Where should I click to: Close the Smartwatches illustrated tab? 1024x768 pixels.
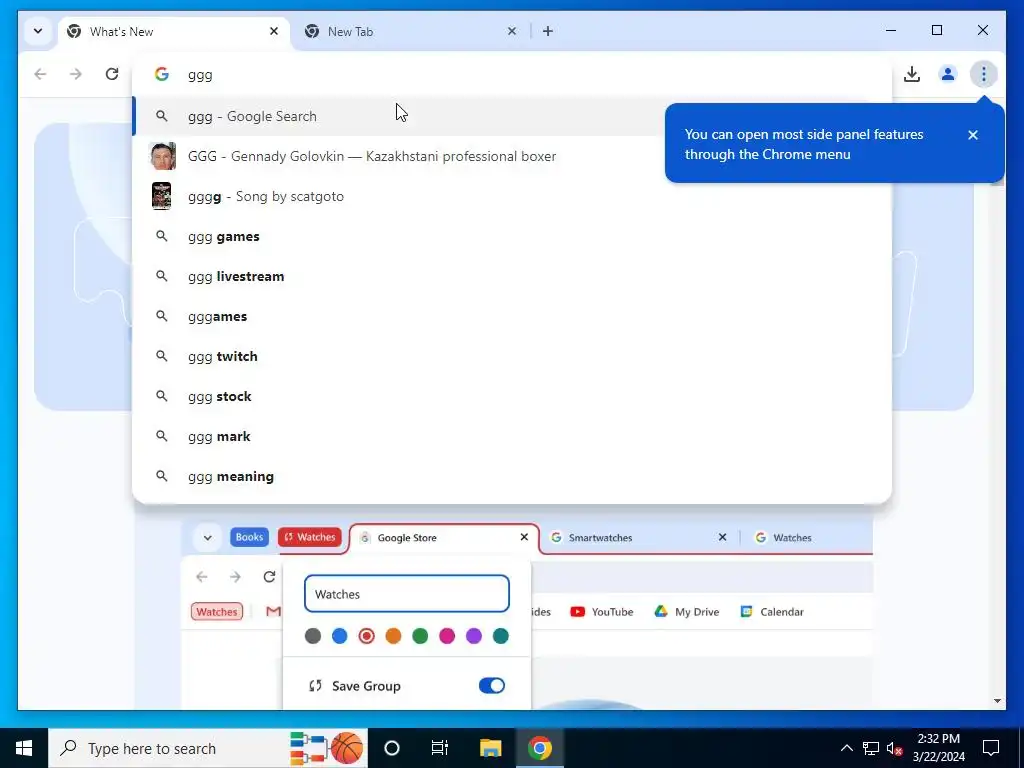(x=722, y=537)
